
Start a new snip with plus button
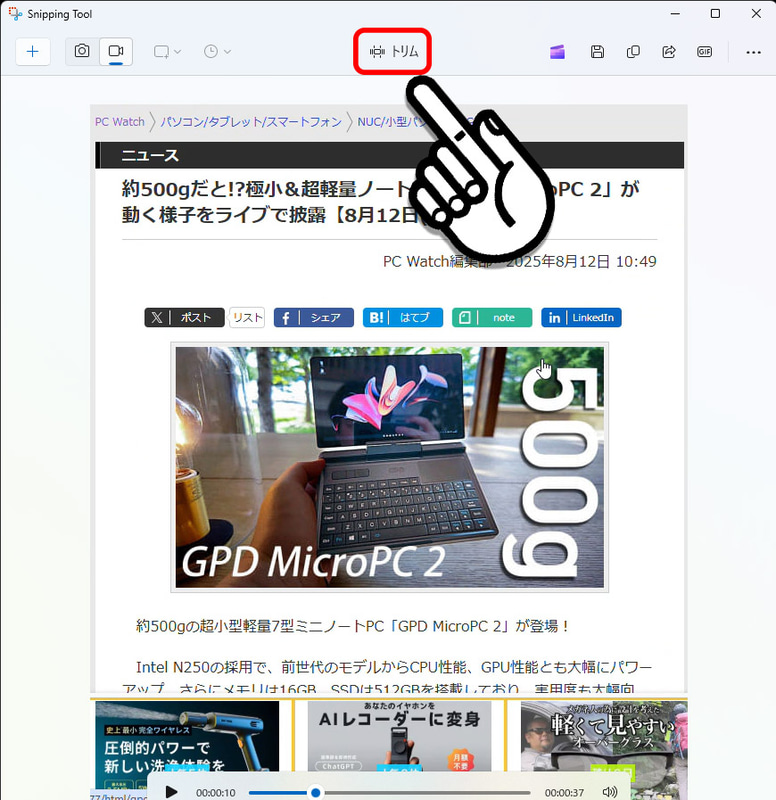point(33,52)
